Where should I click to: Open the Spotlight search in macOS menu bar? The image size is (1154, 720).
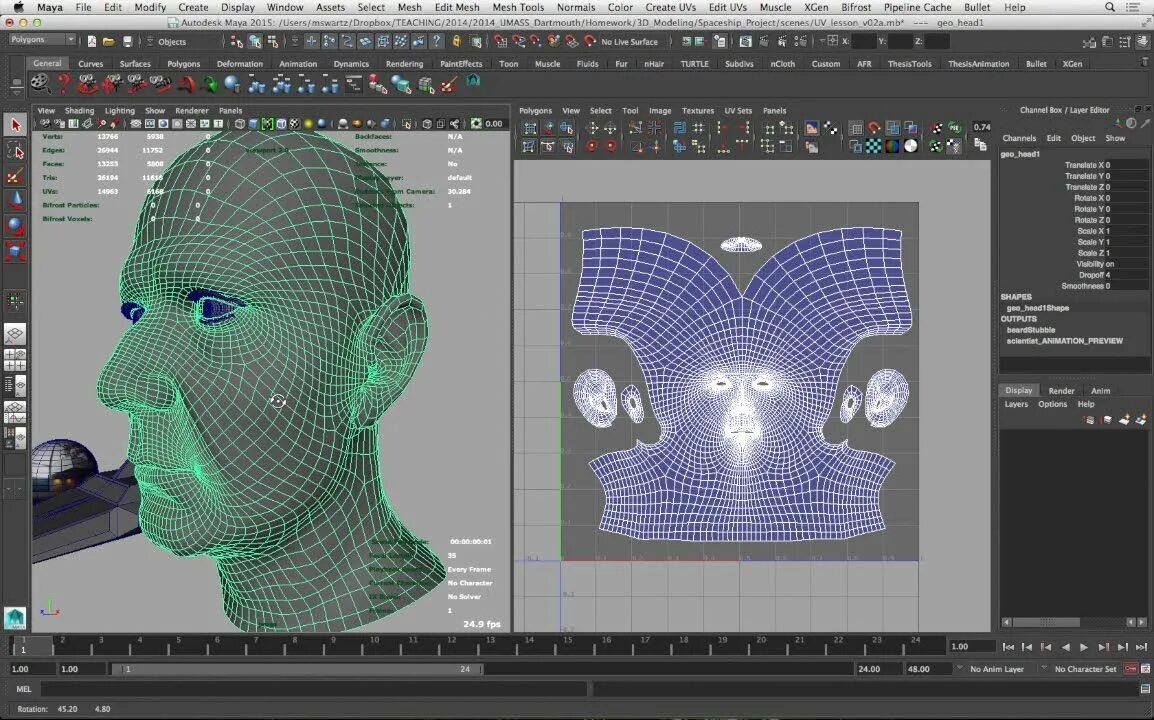tap(1109, 7)
